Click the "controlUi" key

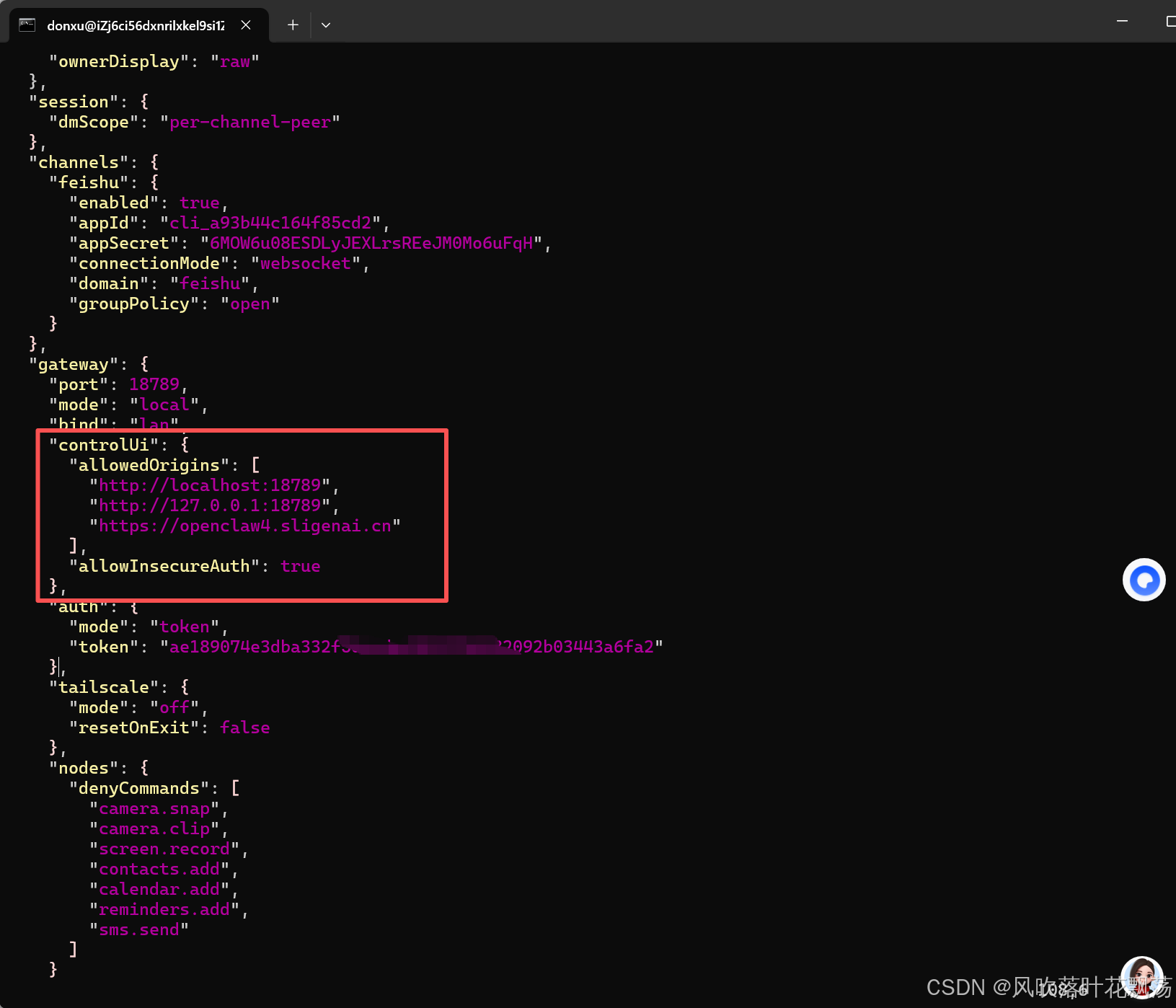pyautogui.click(x=103, y=446)
